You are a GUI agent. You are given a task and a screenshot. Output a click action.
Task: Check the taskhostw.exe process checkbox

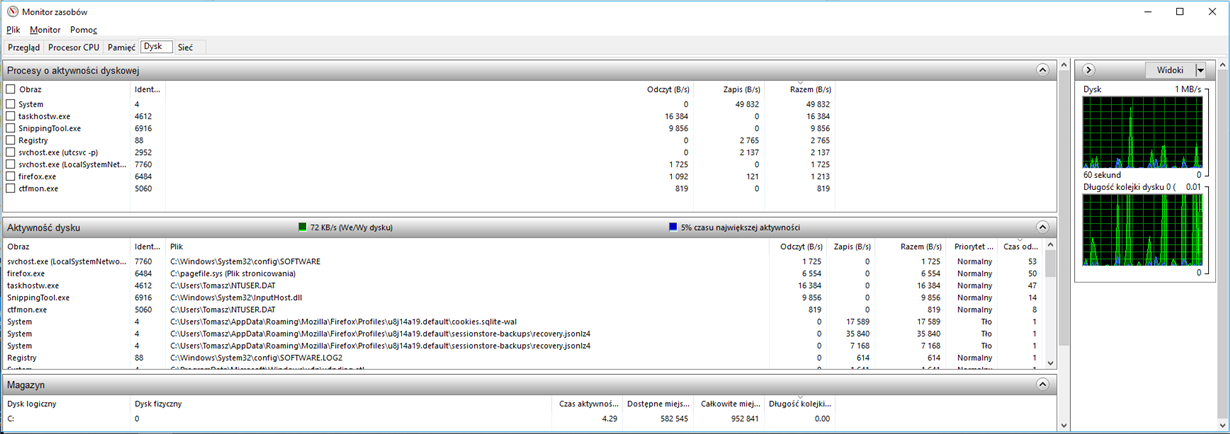(11, 116)
